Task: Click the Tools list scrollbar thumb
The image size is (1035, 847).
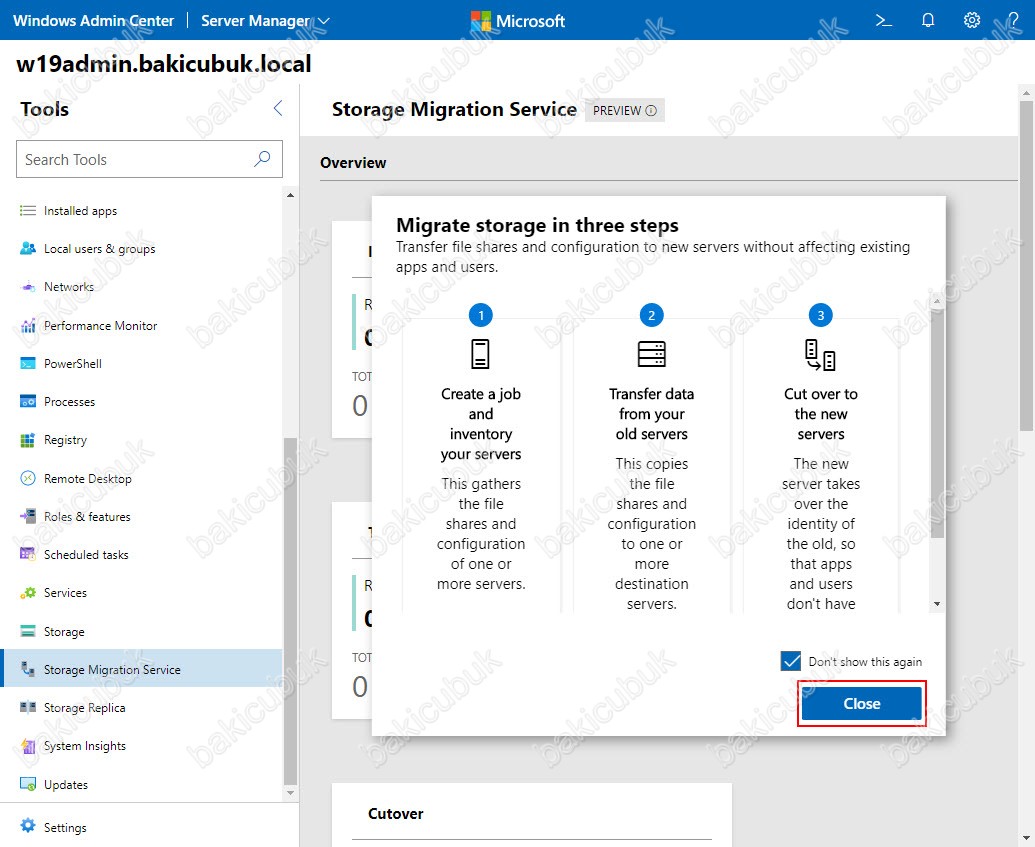Action: pos(290,611)
